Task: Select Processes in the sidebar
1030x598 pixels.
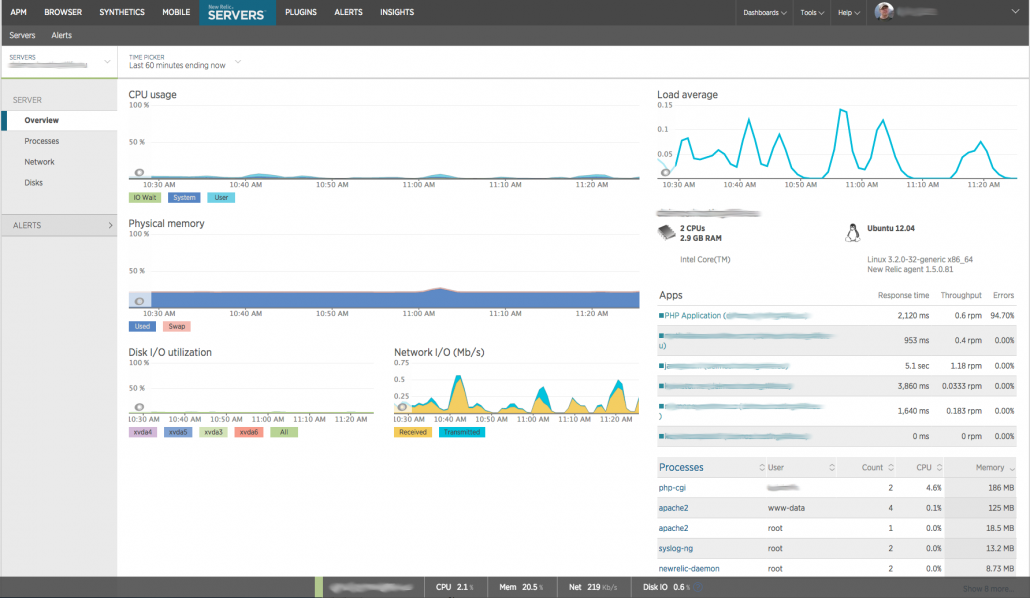Action: click(x=41, y=141)
